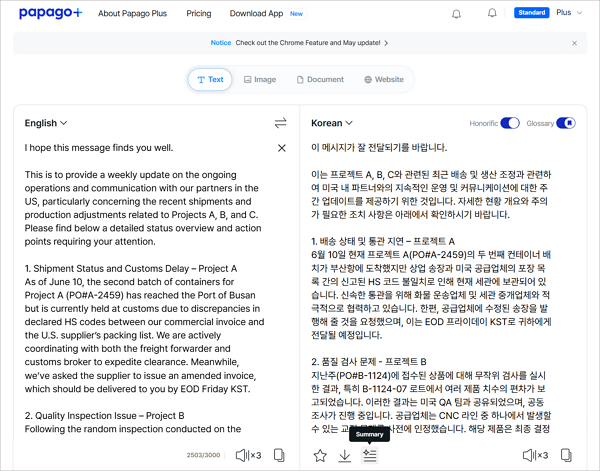600x471 pixels.
Task: Switch to the Image translation tab
Action: tap(258, 79)
